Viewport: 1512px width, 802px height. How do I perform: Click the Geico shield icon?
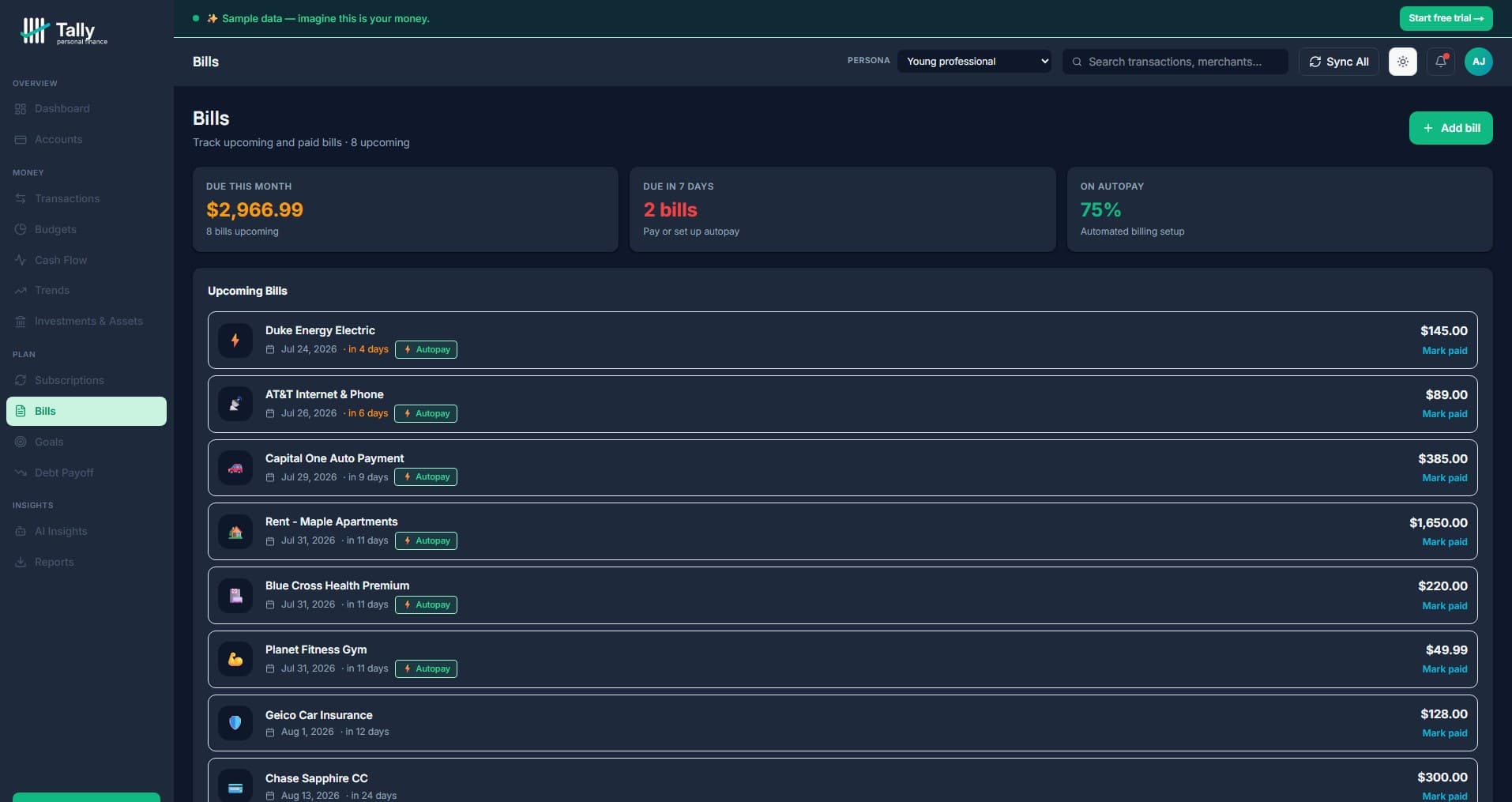(x=235, y=723)
